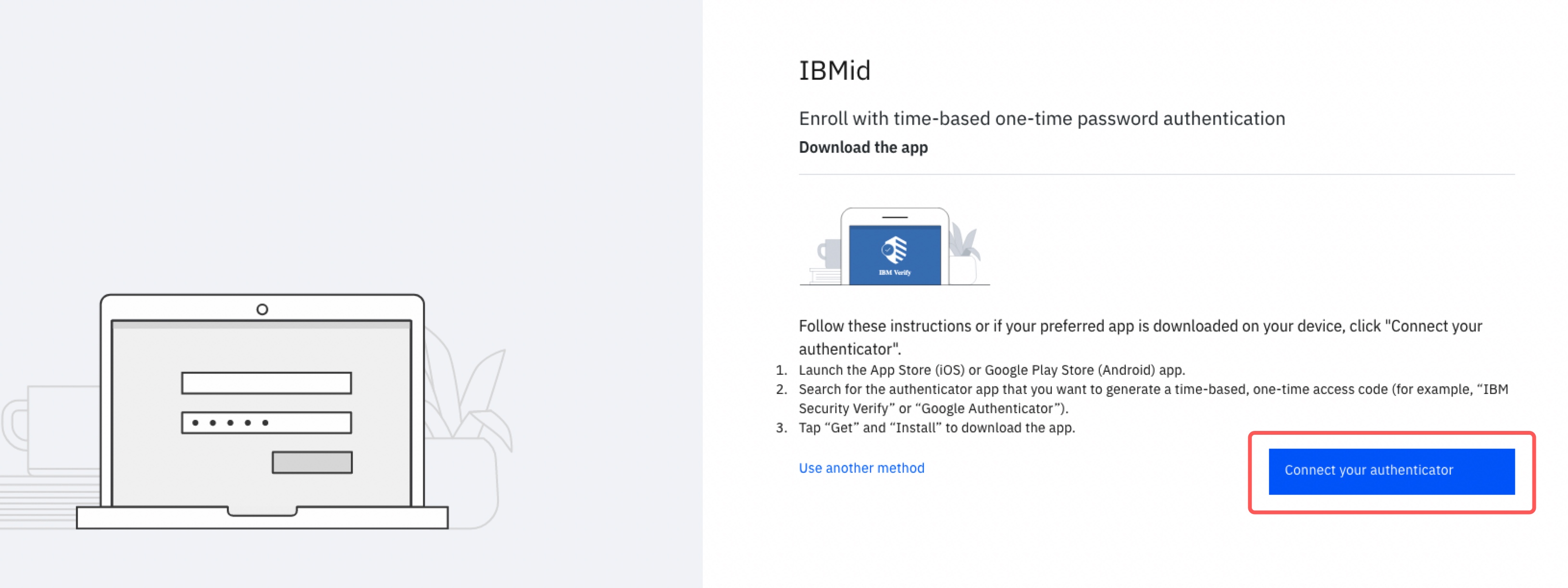
Task: Click the username field in laptop illustration
Action: coord(266,383)
